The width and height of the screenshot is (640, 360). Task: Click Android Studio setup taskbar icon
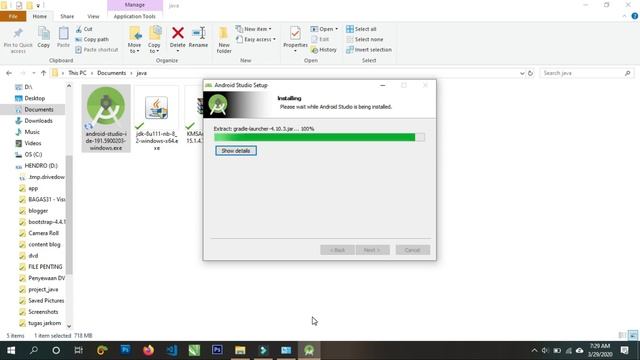pyautogui.click(x=309, y=350)
